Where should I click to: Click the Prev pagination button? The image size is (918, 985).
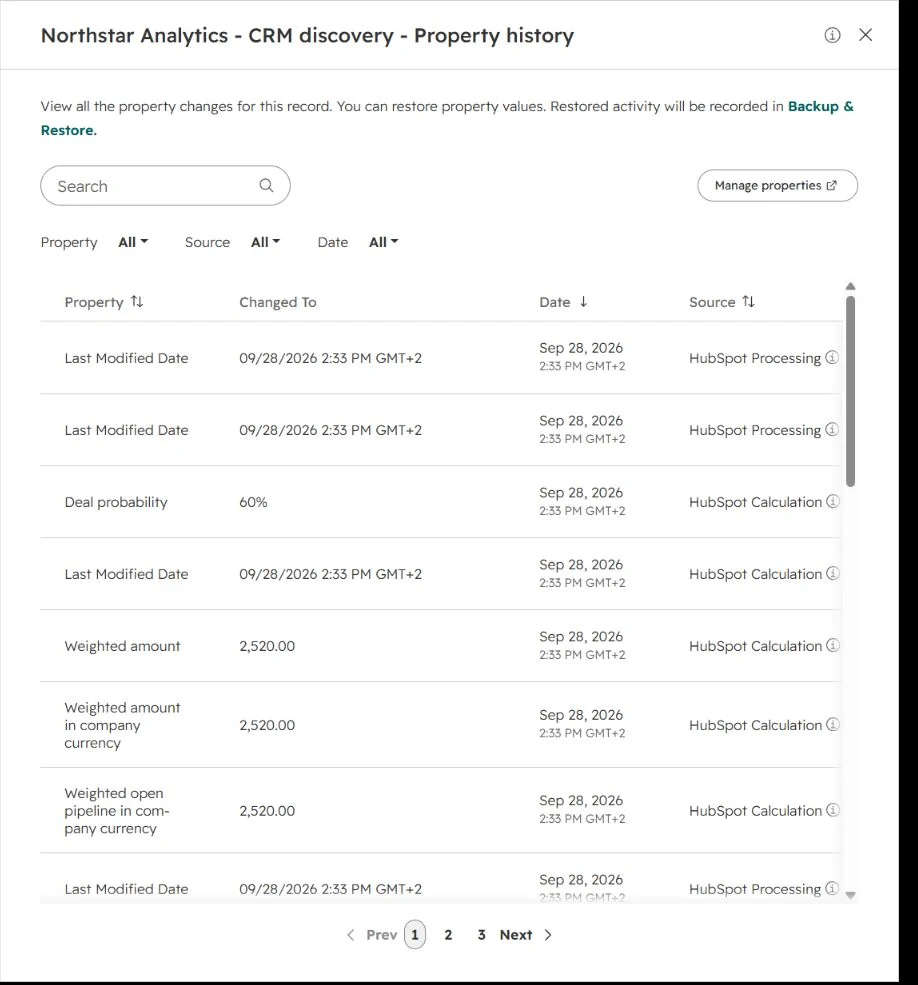[381, 935]
